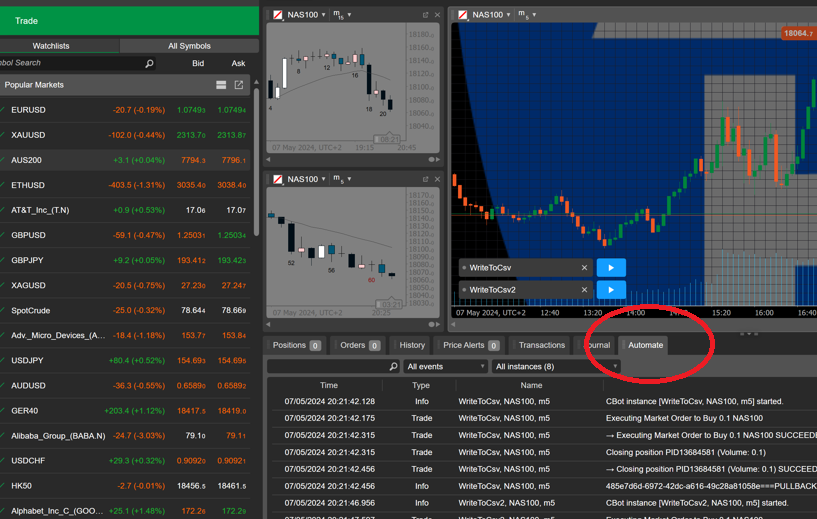
Task: Select the 'Closing position PID13684581 (Volume: 0.1)' entry
Action: [542, 452]
